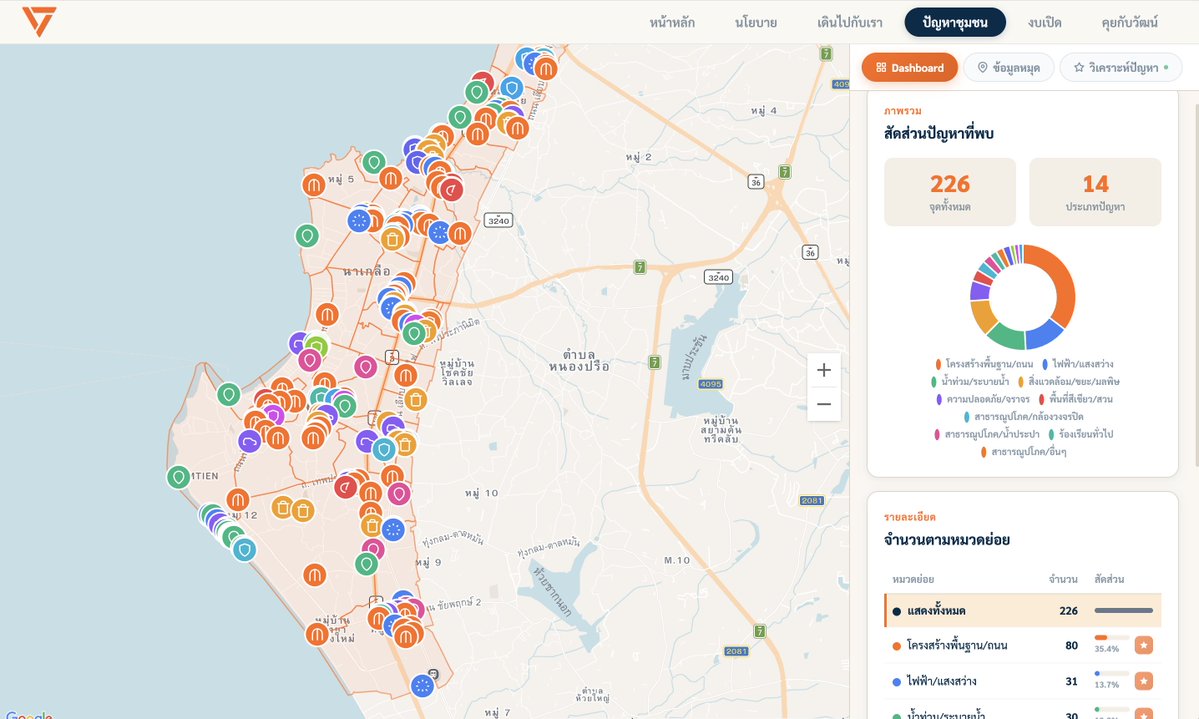Select ปัญหาชุมชน navigation pill
Viewport: 1199px width, 719px height.
[x=955, y=22]
